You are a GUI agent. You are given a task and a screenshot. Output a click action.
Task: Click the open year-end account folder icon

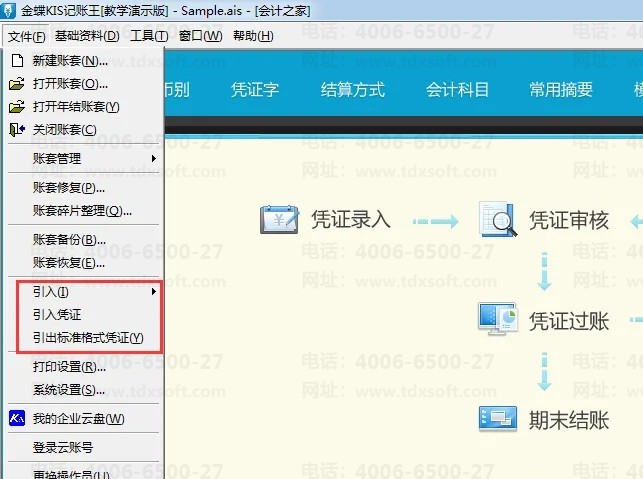pos(17,107)
